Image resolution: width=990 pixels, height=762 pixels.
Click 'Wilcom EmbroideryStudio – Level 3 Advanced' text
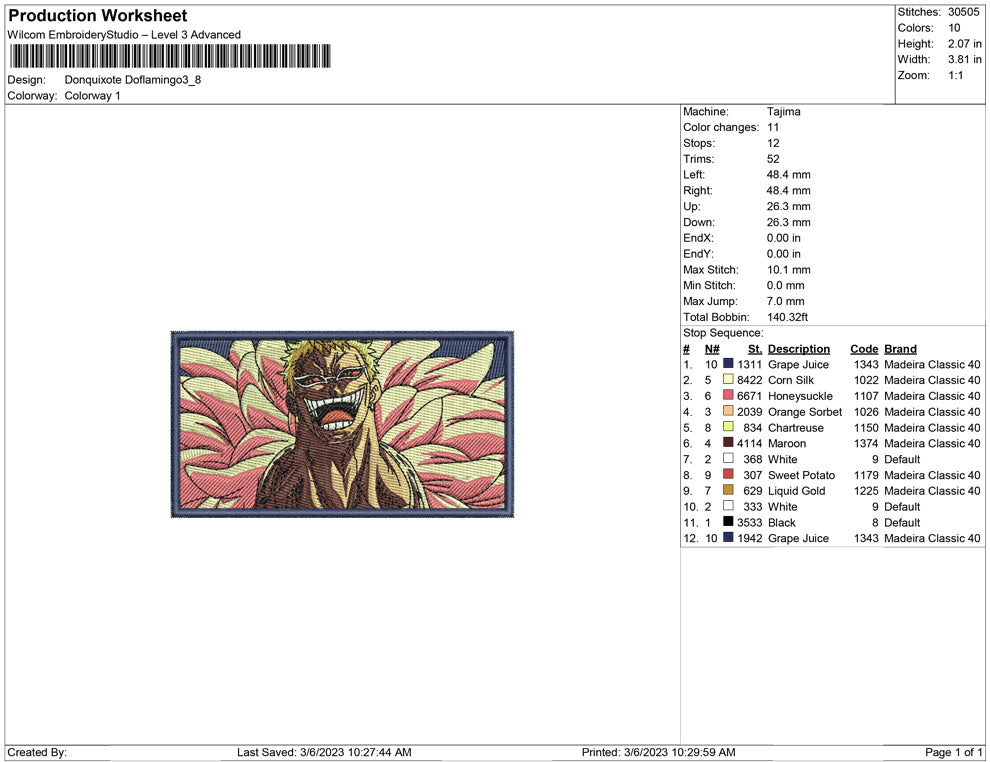click(124, 35)
